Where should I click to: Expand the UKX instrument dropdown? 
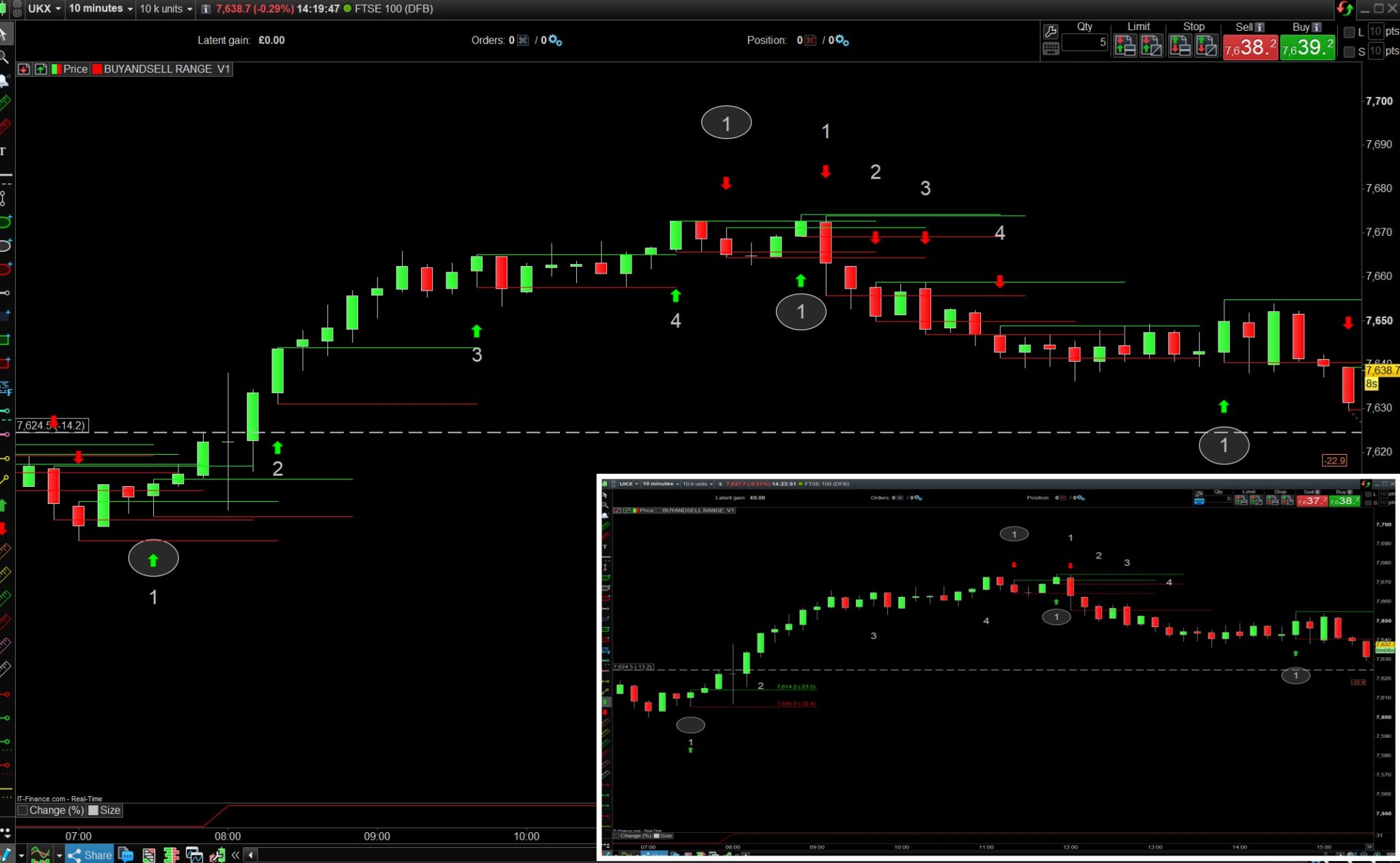point(44,9)
